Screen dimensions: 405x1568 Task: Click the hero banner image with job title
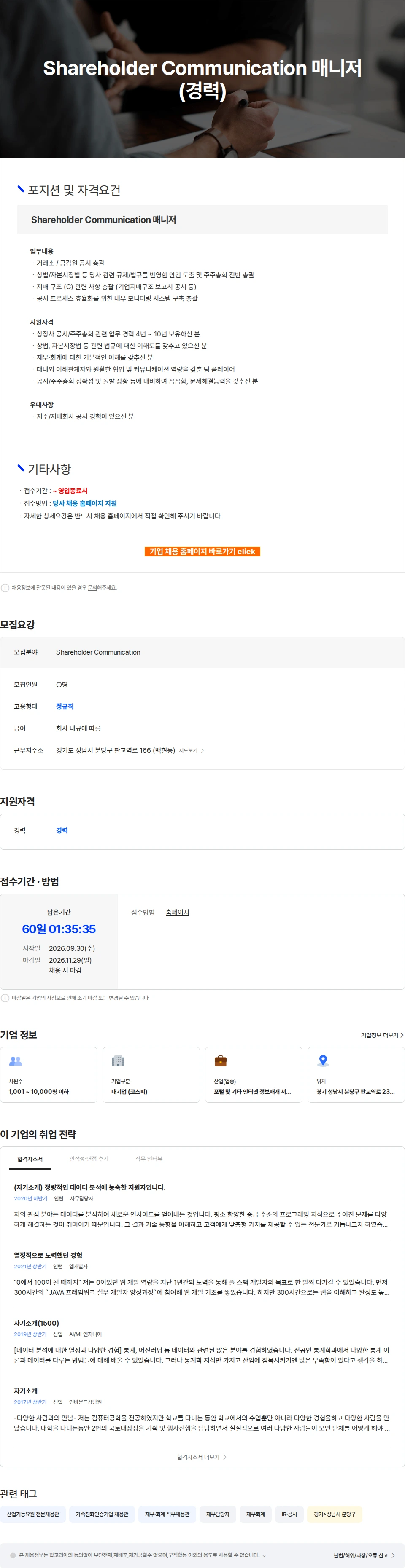tap(202, 79)
